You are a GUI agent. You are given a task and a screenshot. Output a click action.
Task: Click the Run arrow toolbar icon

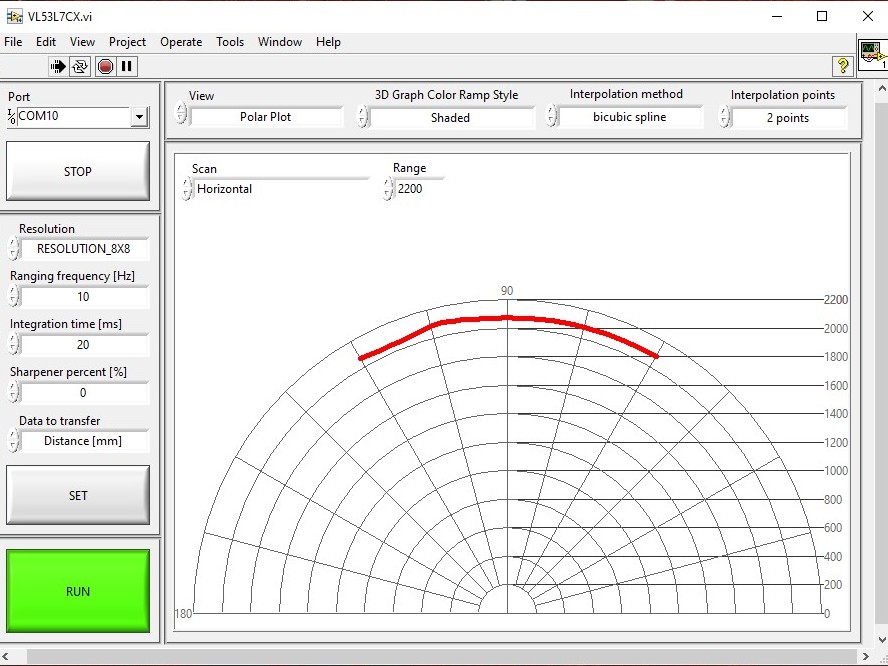(x=58, y=66)
